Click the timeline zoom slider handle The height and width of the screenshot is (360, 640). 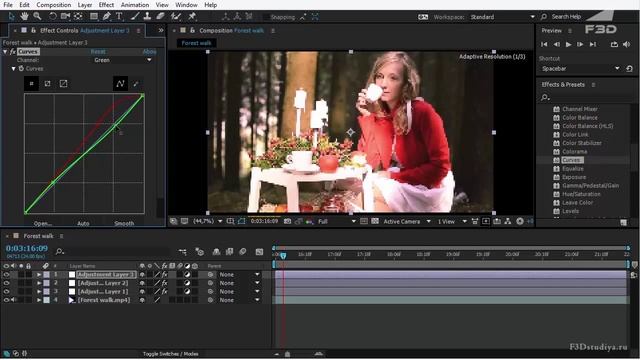click(x=287, y=354)
